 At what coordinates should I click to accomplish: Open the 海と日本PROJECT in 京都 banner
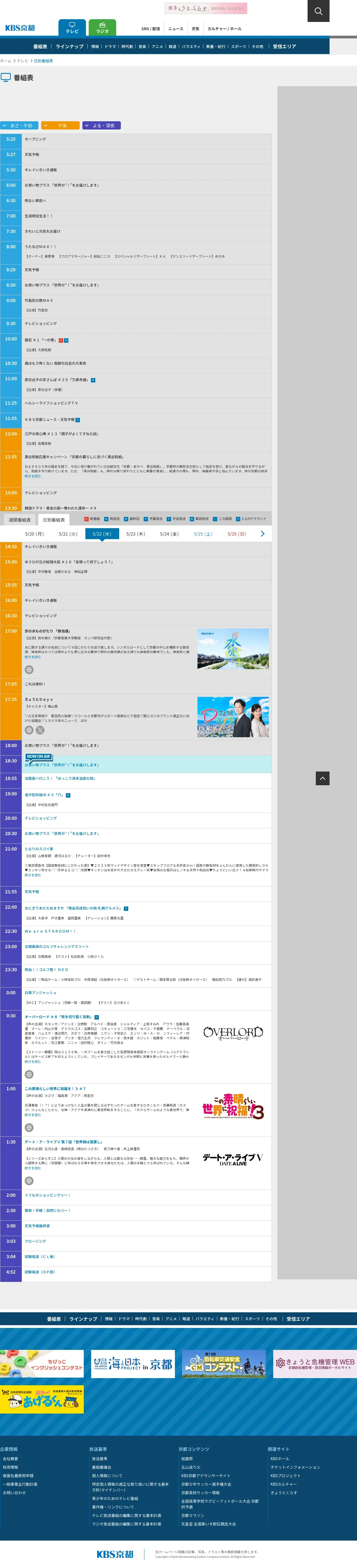click(x=133, y=1364)
